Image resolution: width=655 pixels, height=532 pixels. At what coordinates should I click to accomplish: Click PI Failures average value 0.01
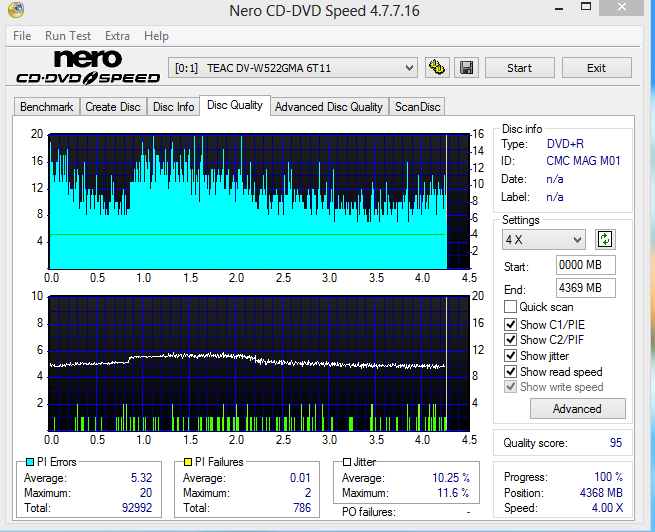300,478
